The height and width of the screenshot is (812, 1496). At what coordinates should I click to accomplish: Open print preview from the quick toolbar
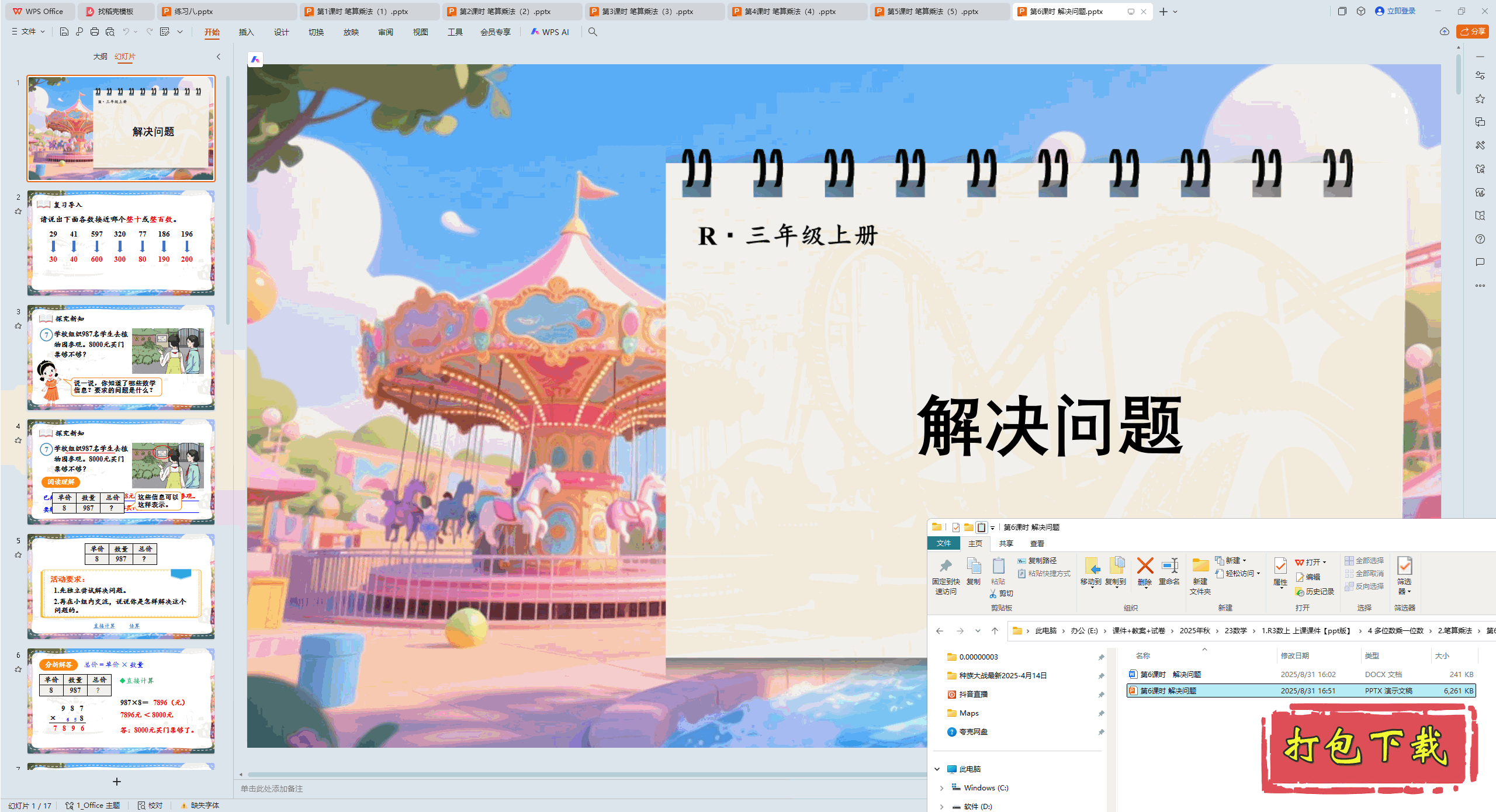110,32
